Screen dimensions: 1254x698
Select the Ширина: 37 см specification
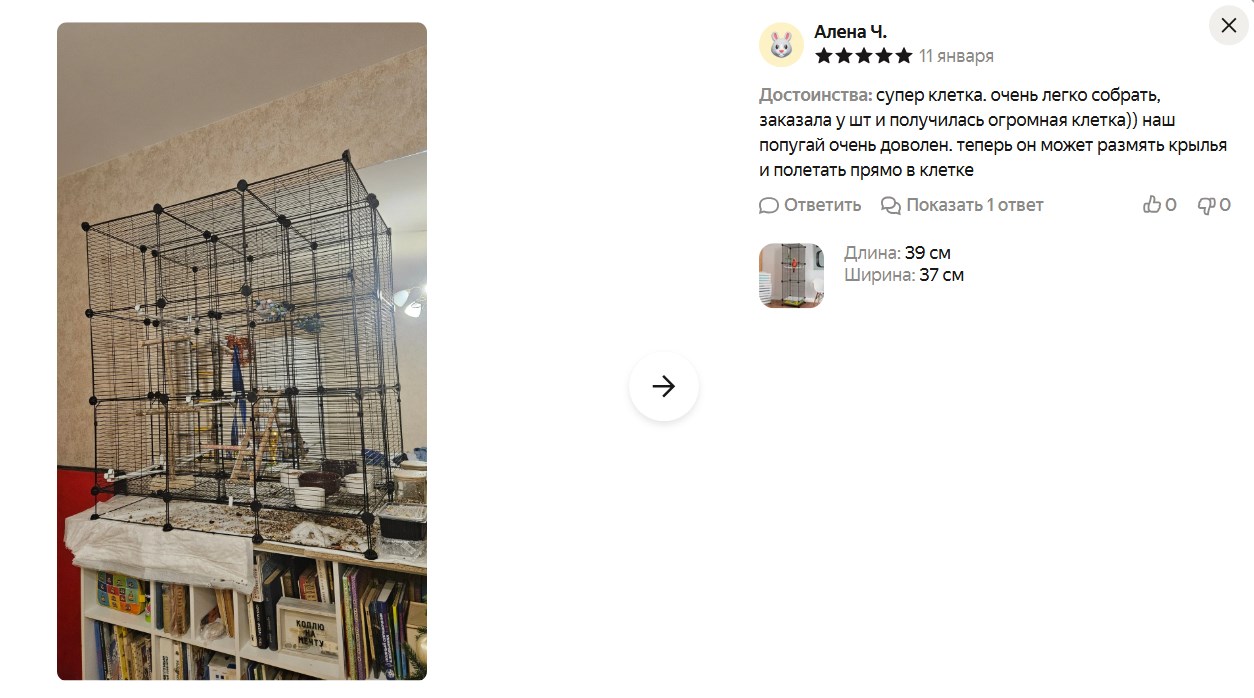[x=904, y=275]
